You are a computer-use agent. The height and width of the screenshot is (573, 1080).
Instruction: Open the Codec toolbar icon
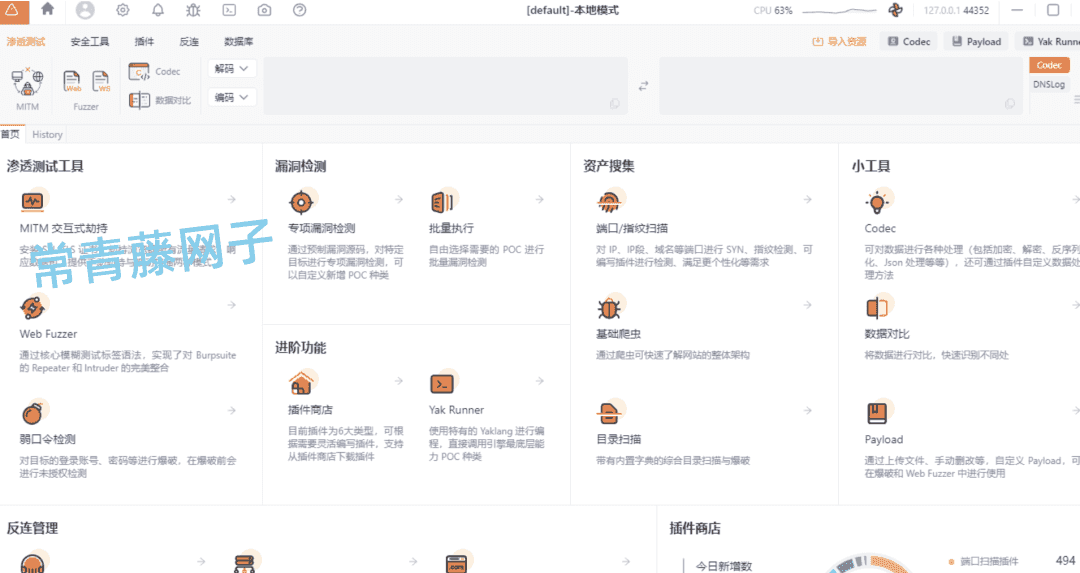point(139,71)
